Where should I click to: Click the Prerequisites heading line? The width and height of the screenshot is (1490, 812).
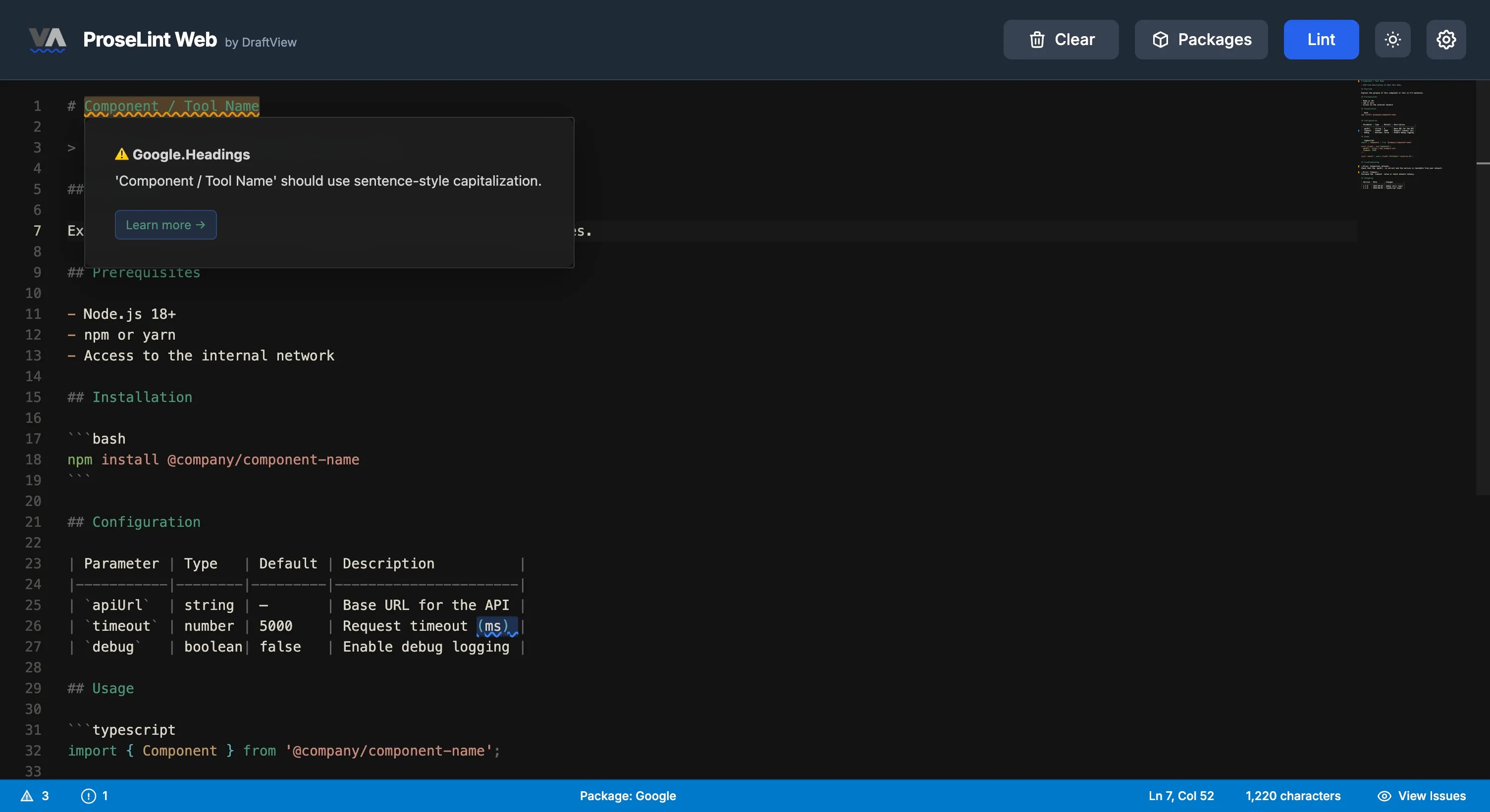point(134,272)
